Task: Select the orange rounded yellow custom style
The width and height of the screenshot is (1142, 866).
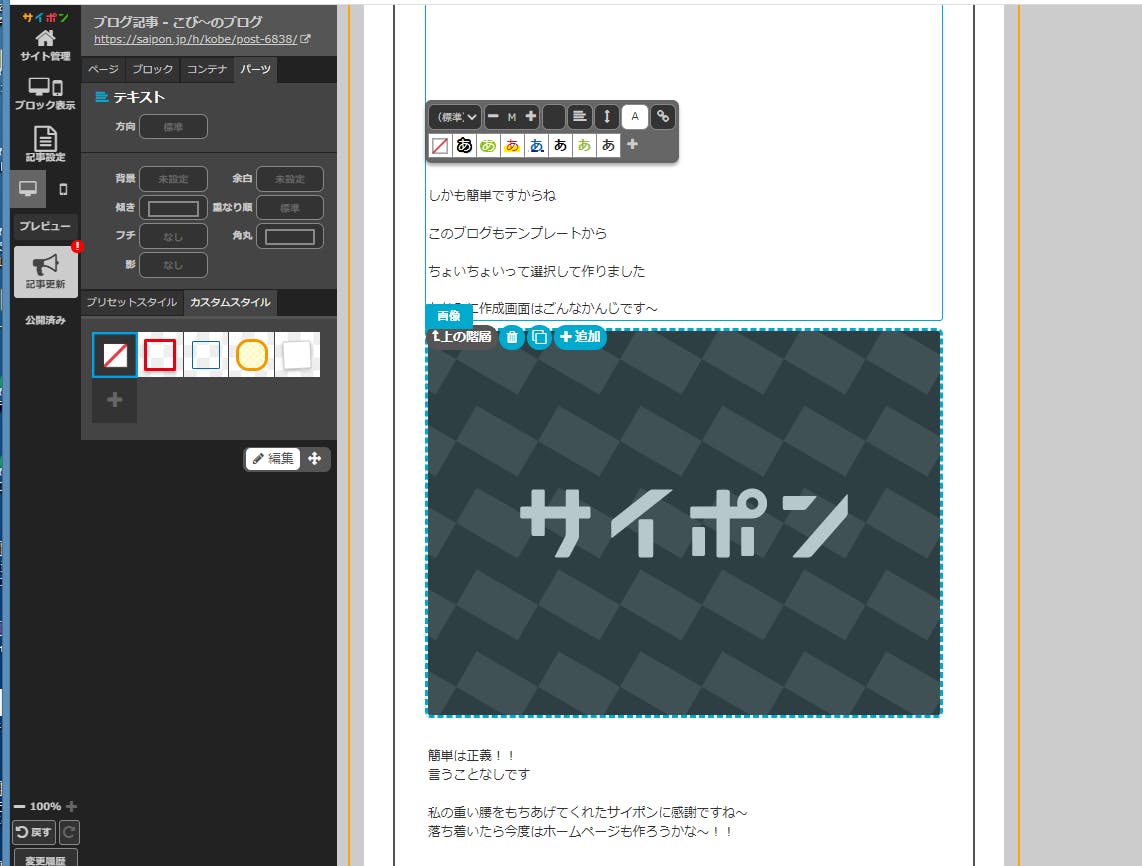Action: coord(251,355)
